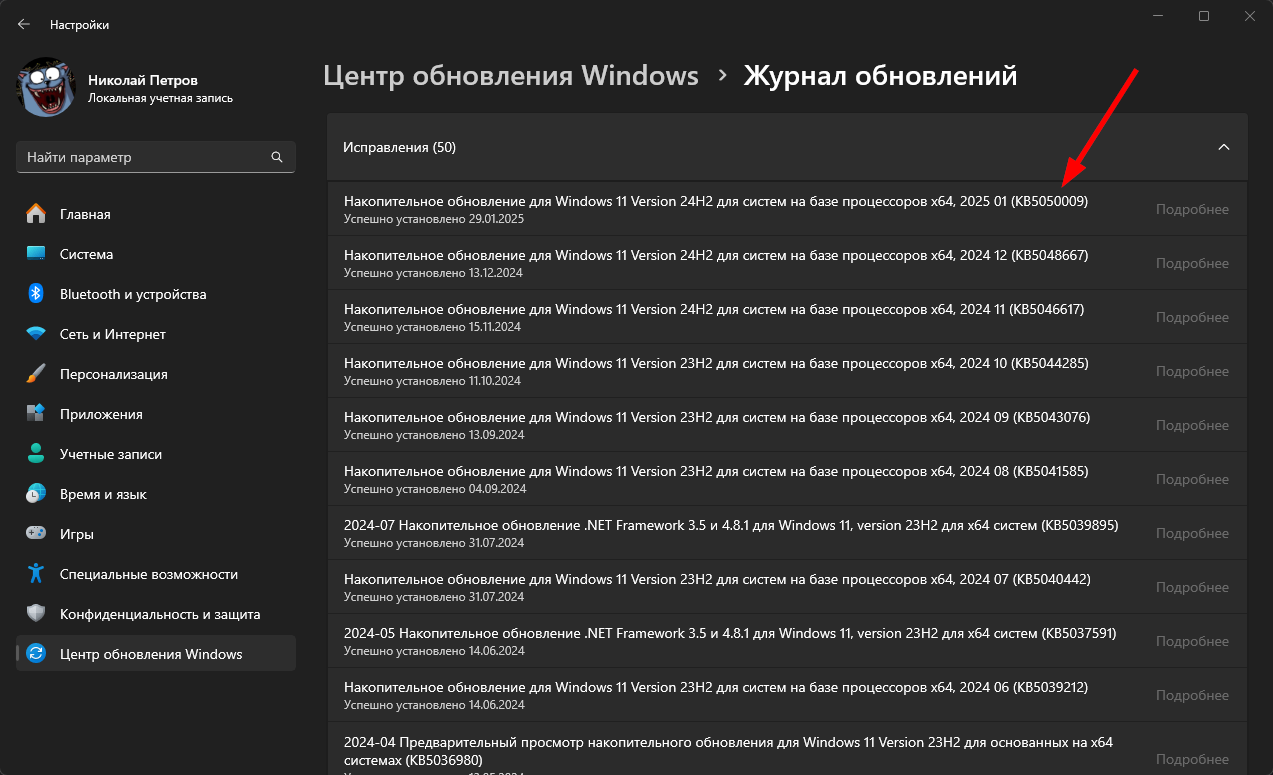
Task: Click Подробнее for update KB5037591
Action: tap(1192, 641)
